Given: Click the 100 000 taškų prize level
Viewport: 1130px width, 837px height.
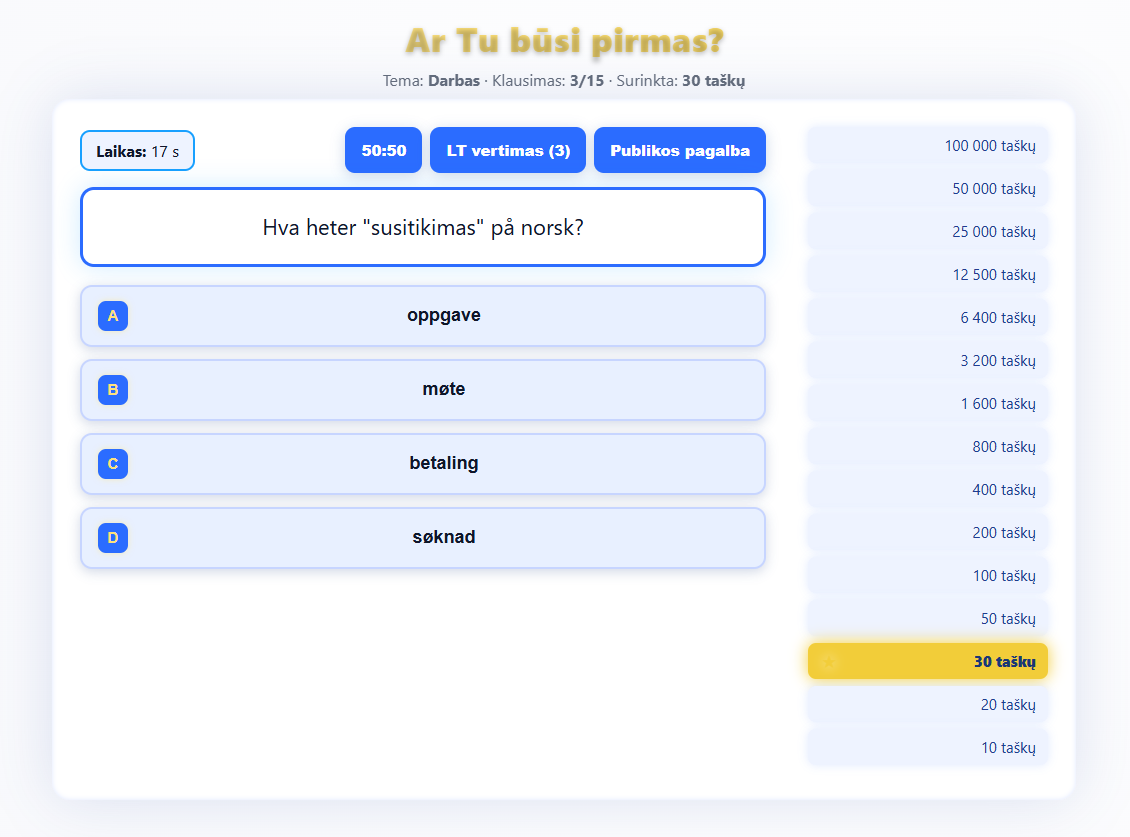Looking at the screenshot, I should click(928, 146).
